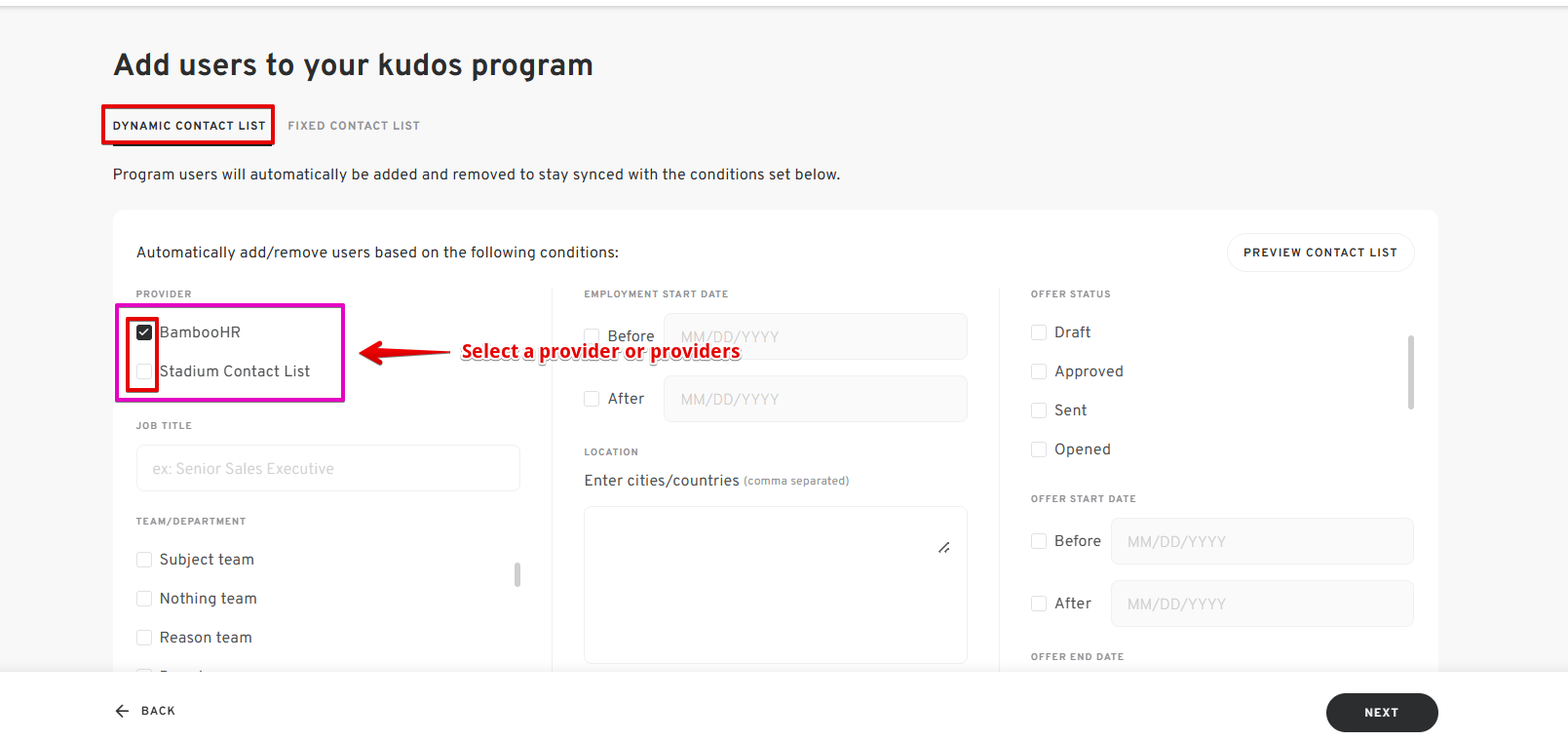This screenshot has width=1568, height=741.
Task: Enable employment start date After checkbox
Action: click(x=592, y=399)
